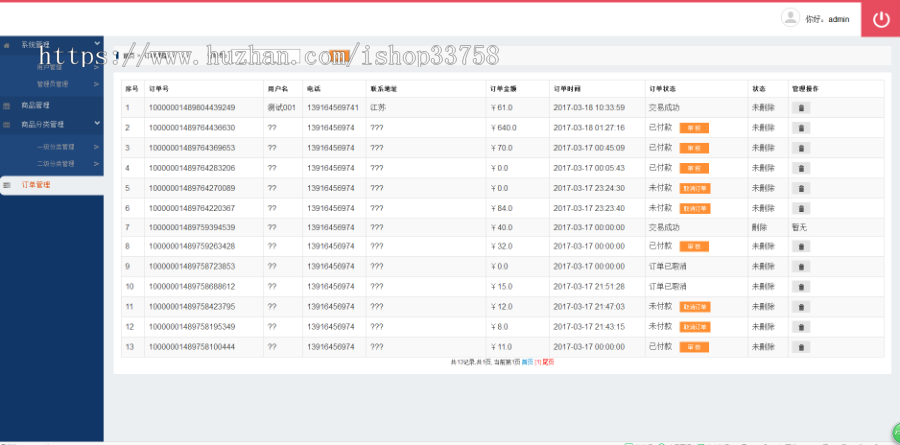This screenshot has width=900, height=445.
Task: Click the admin user avatar icon
Action: tap(790, 18)
